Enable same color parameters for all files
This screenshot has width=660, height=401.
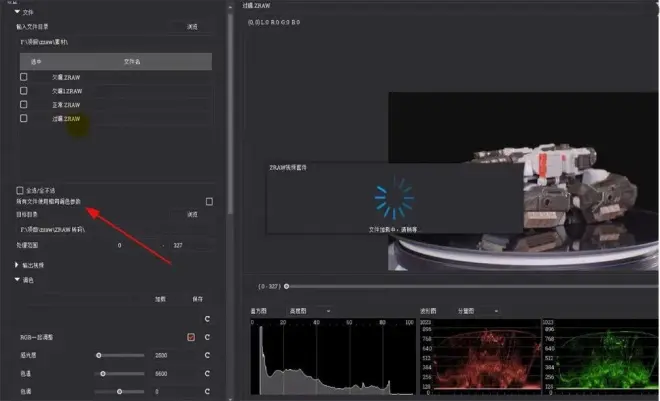[x=209, y=202]
